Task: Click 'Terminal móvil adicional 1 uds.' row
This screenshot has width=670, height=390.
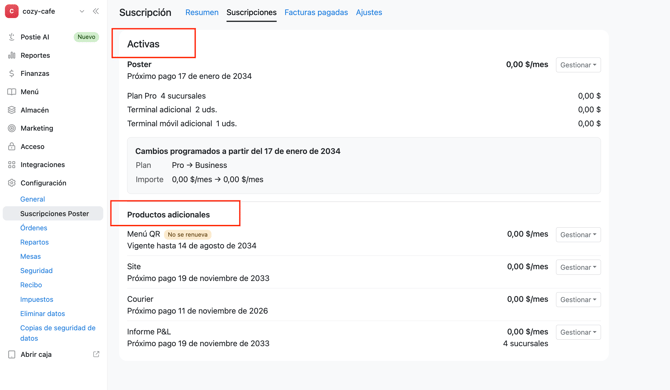Action: 364,123
